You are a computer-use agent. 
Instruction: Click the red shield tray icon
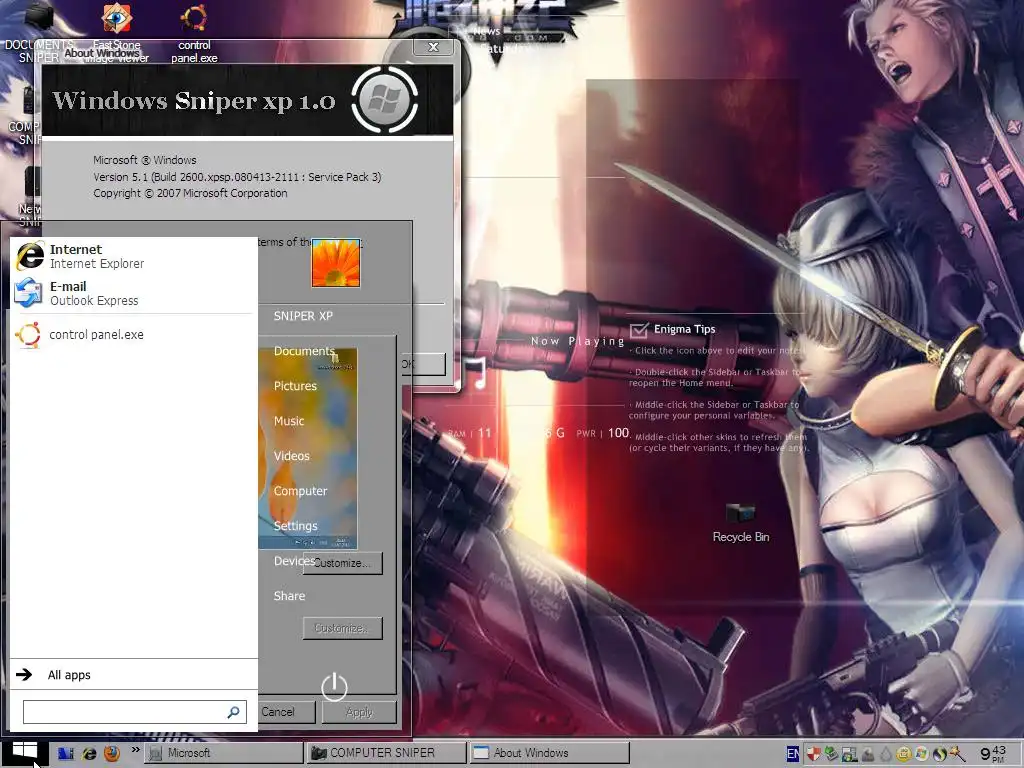(x=813, y=754)
